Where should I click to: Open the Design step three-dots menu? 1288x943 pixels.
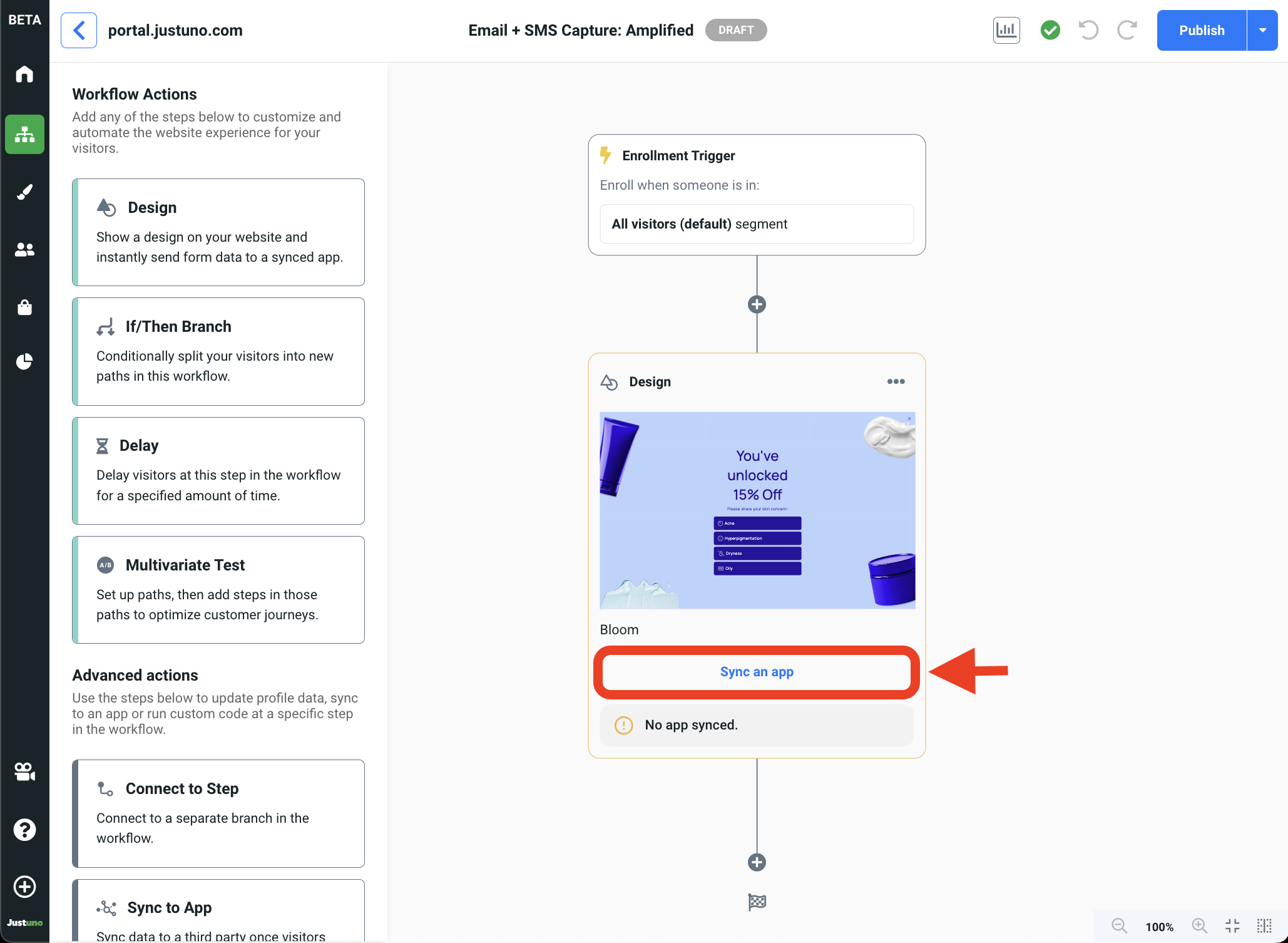[x=896, y=381]
